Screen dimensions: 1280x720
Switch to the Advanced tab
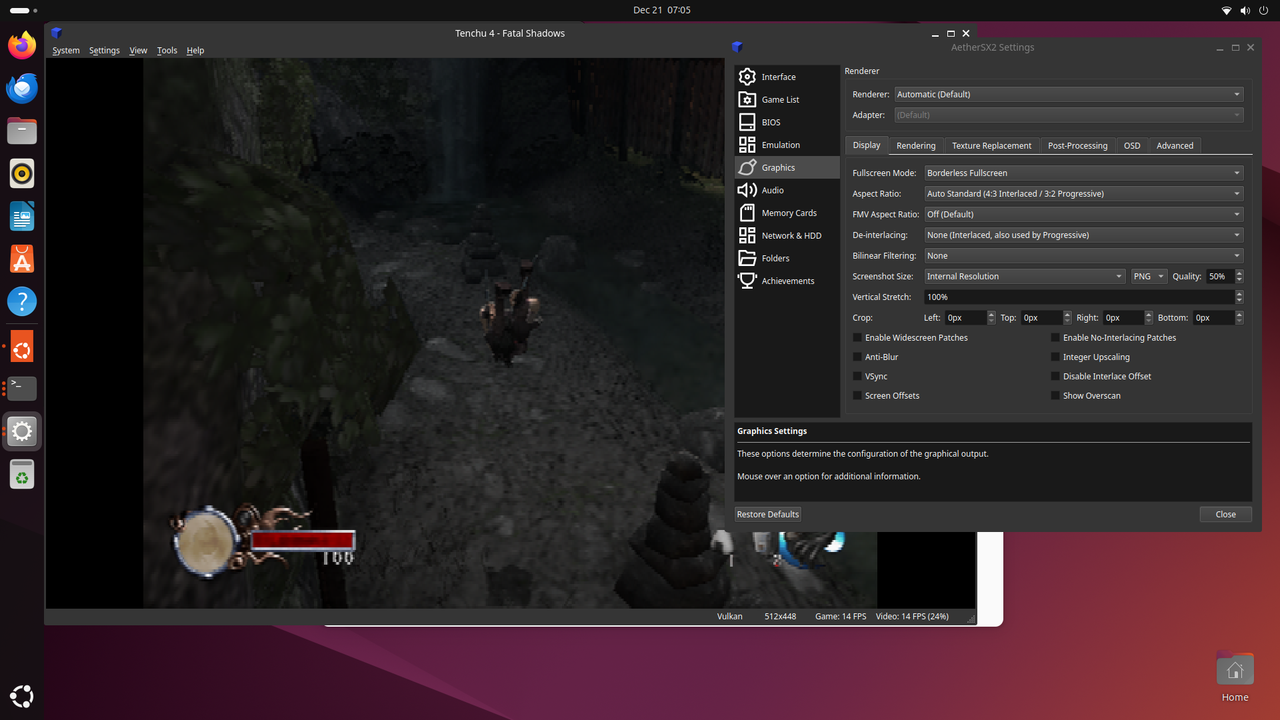(1175, 146)
